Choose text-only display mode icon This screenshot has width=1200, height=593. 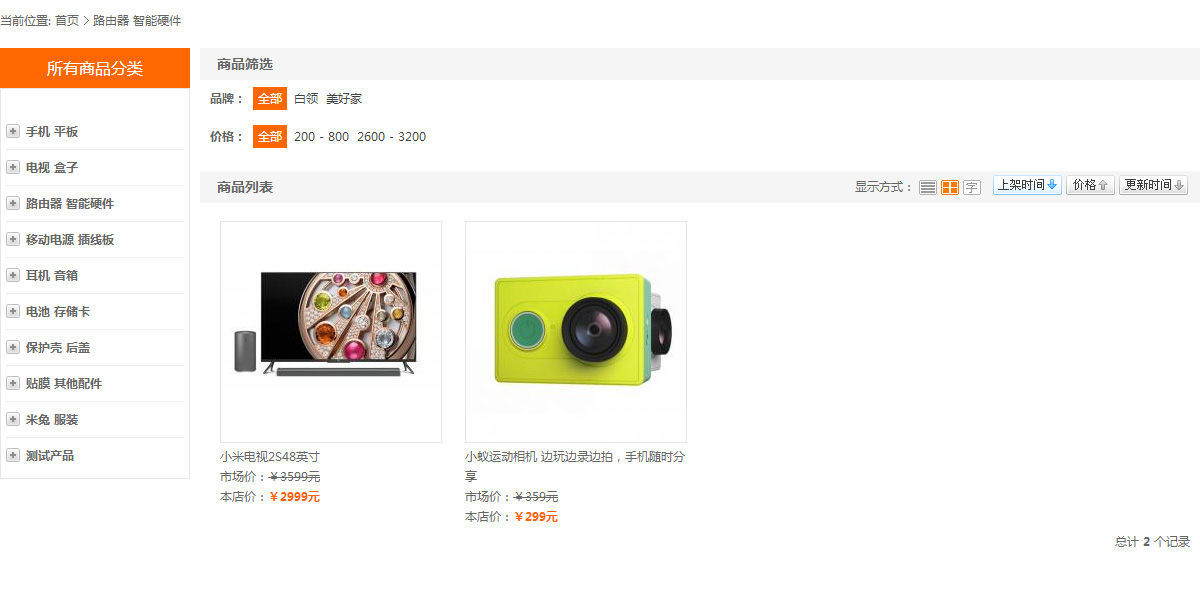[x=972, y=187]
